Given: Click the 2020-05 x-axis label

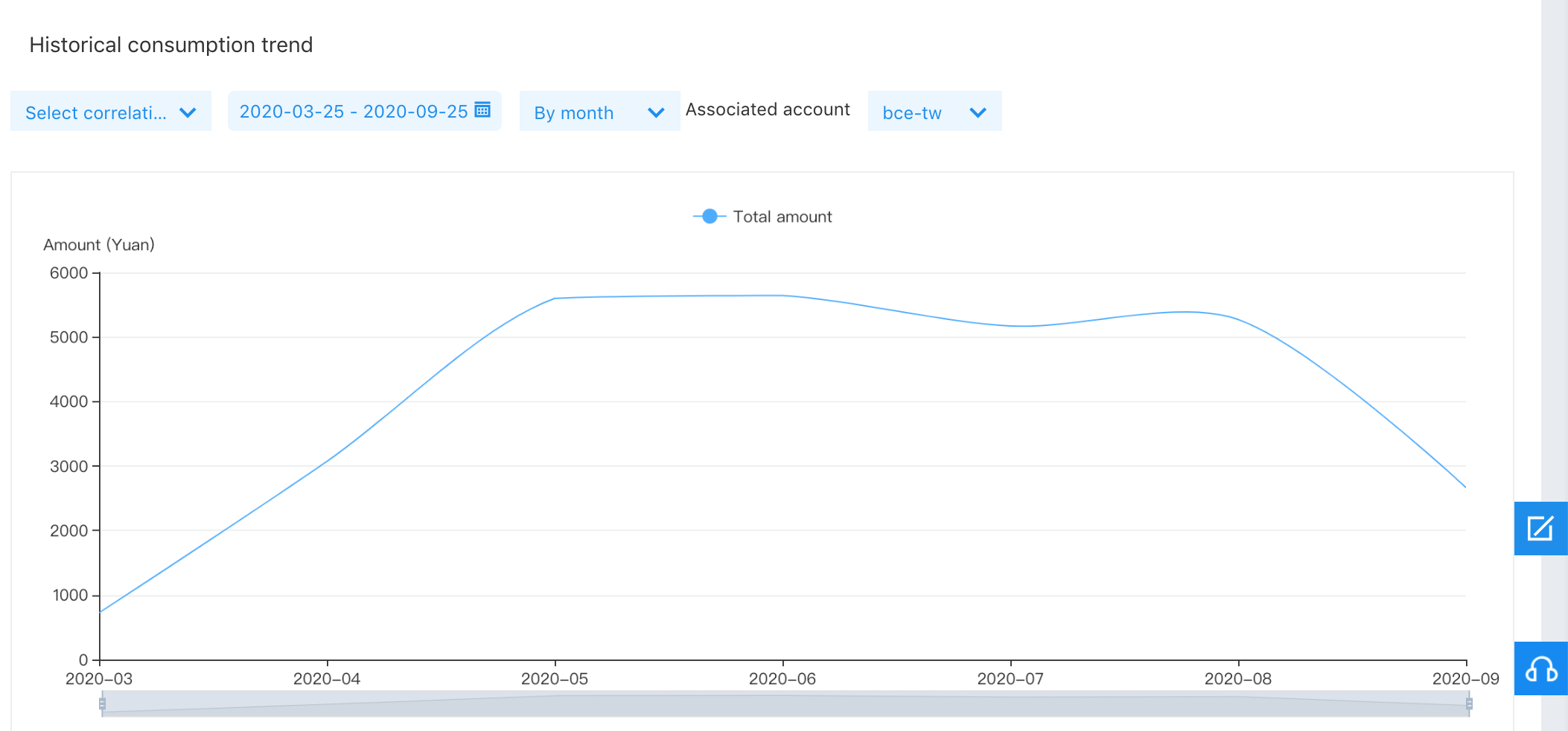Looking at the screenshot, I should click(x=555, y=679).
